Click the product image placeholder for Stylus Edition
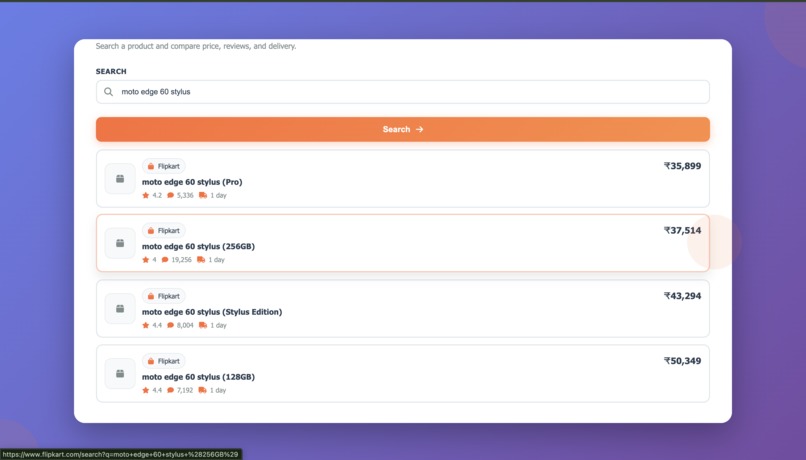This screenshot has width=806, height=460. point(120,309)
